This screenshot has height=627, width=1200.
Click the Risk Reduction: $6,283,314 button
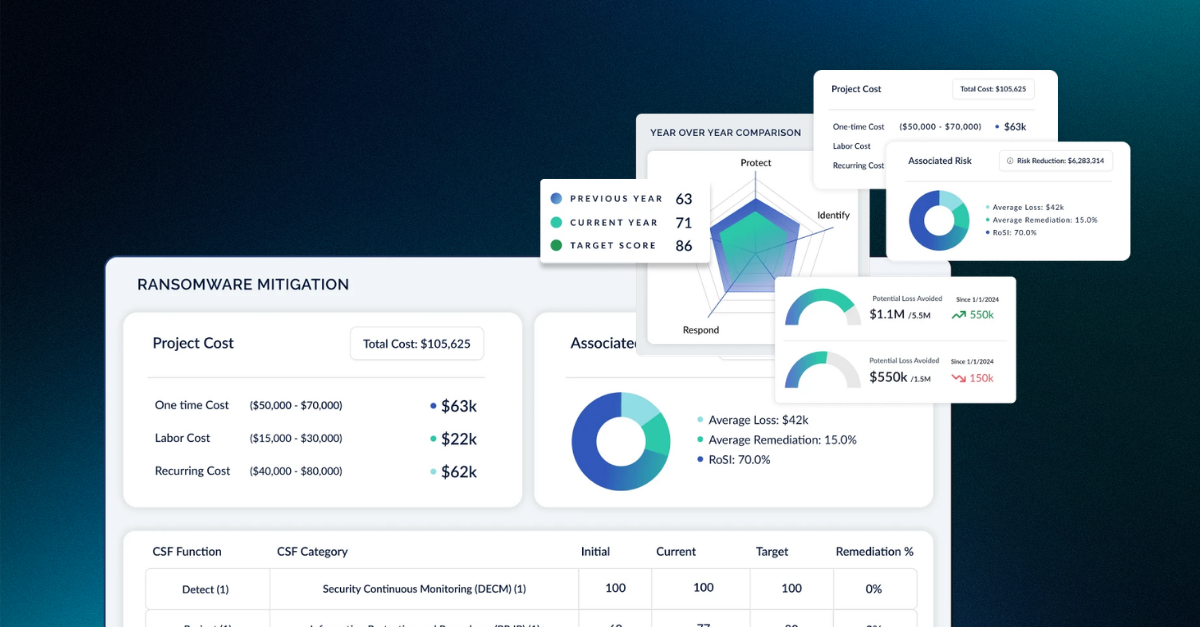tap(1055, 160)
